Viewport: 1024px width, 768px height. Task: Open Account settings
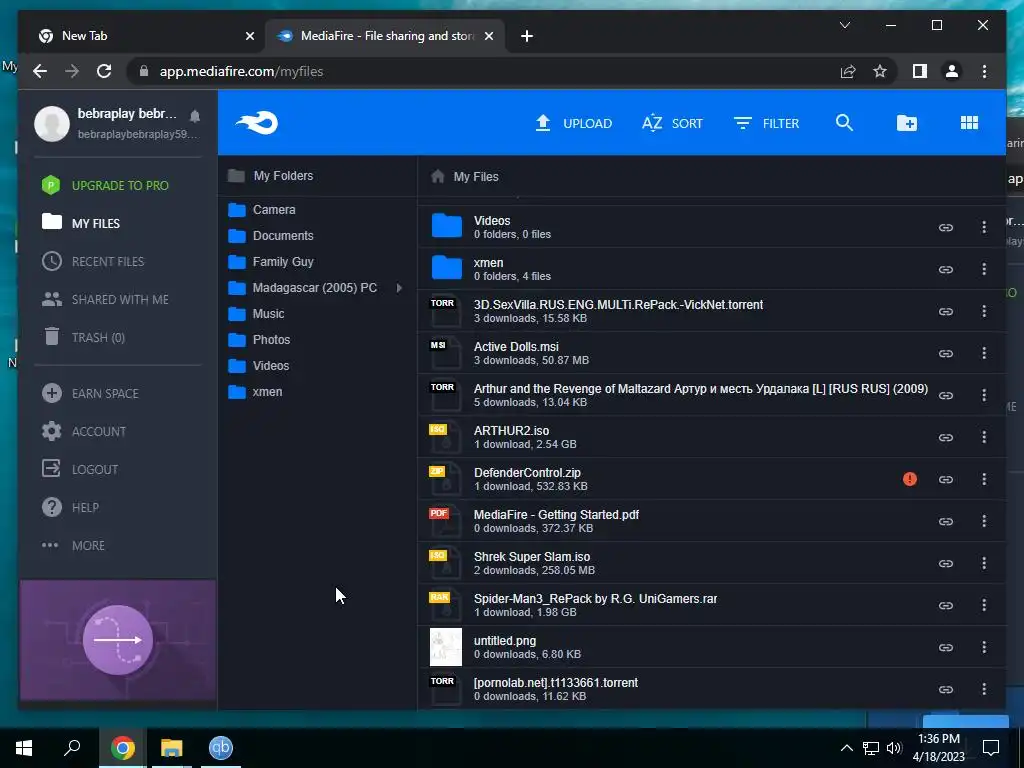(84, 431)
